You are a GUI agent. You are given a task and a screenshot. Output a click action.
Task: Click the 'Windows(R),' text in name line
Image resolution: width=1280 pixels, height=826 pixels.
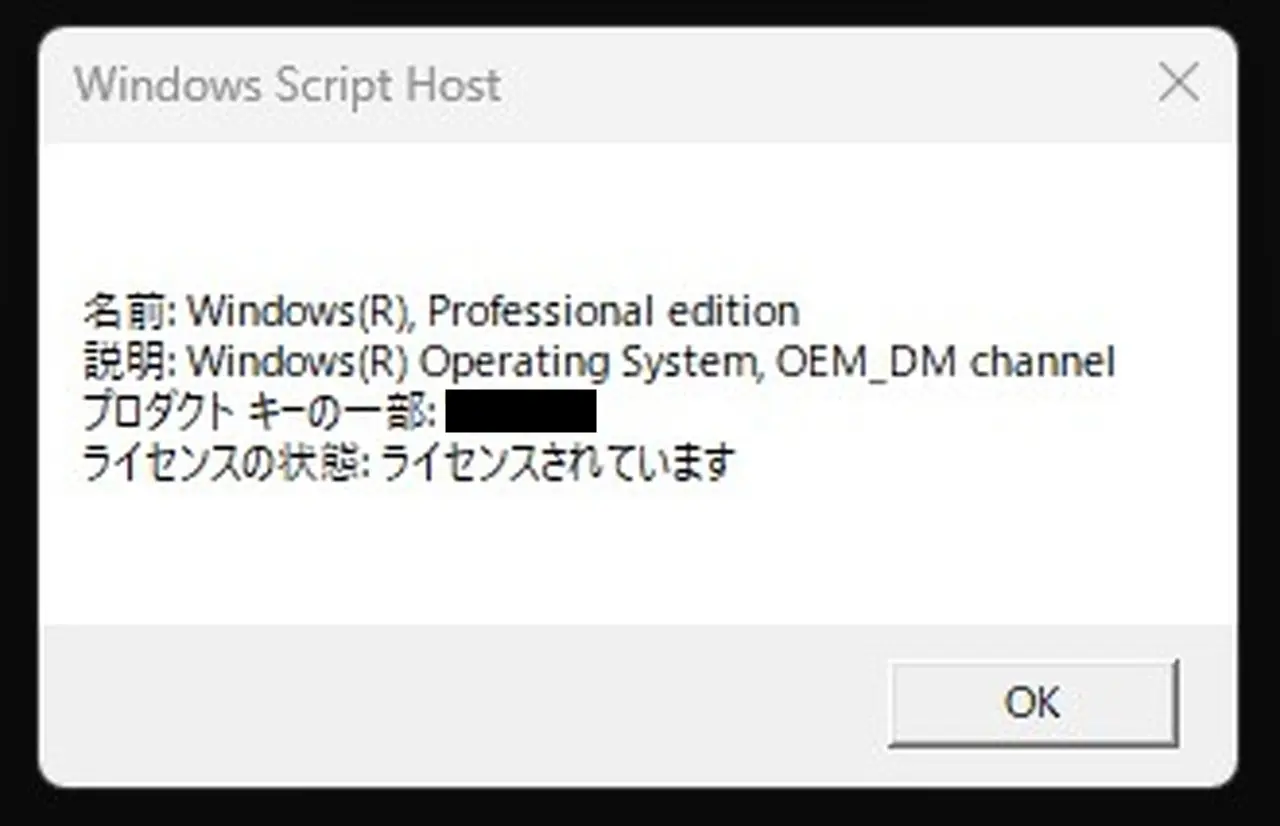[302, 311]
